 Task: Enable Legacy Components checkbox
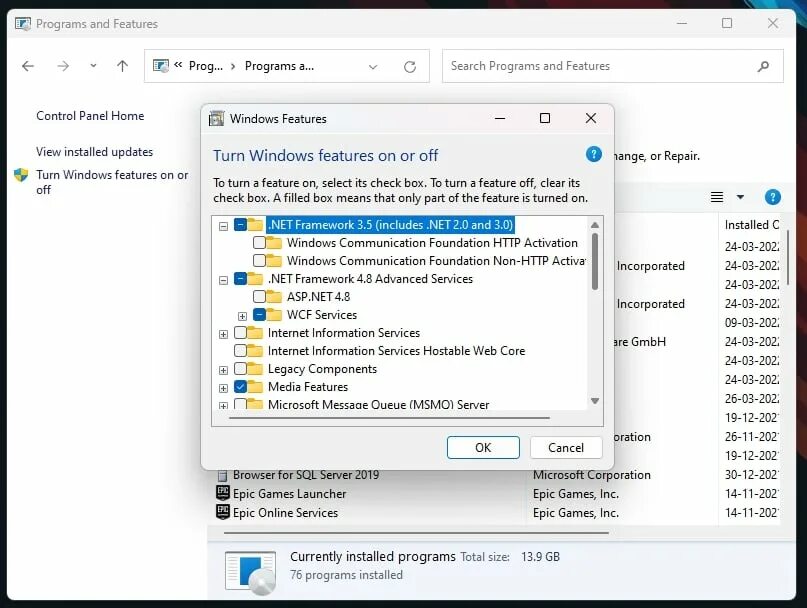tap(240, 369)
